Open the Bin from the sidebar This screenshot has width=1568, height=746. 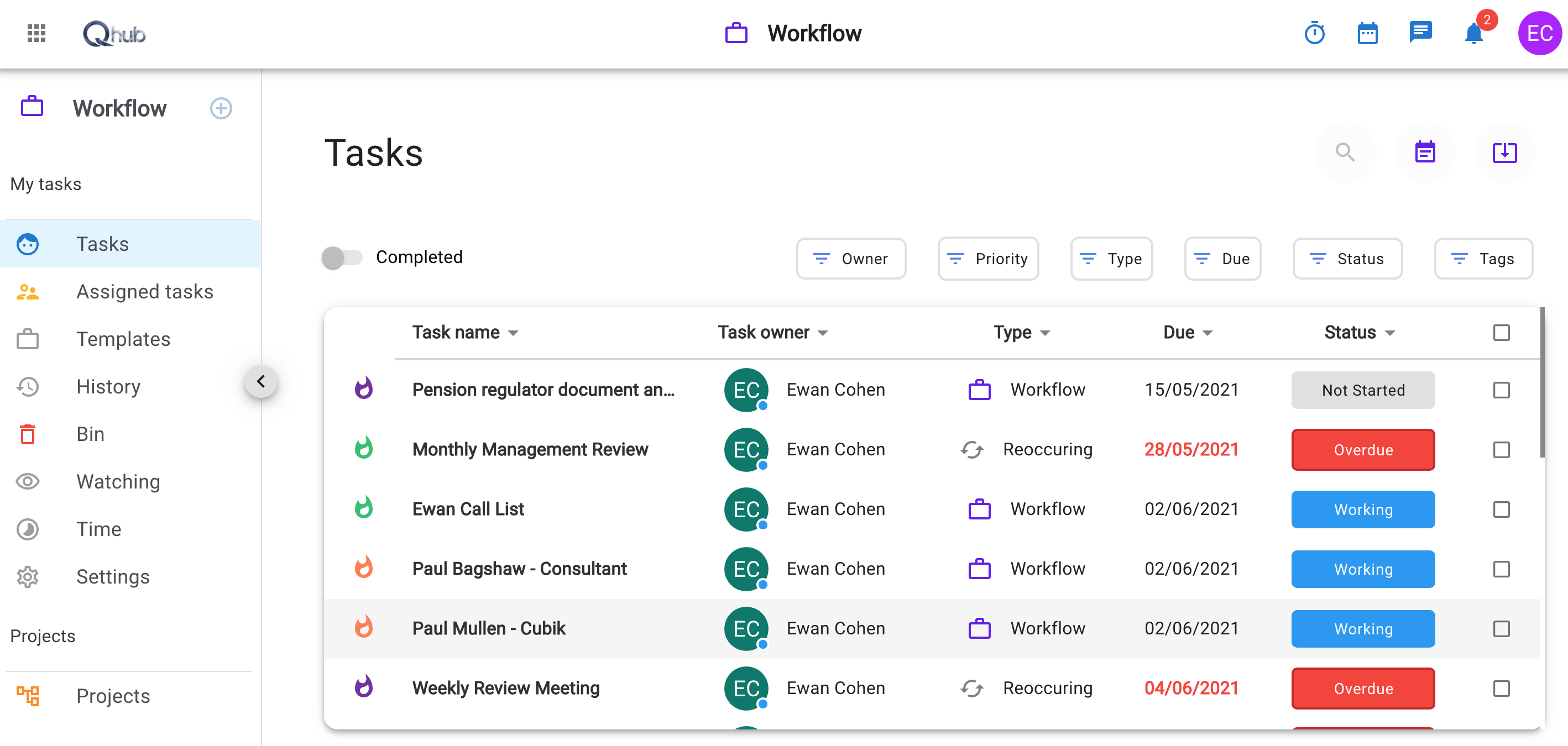point(91,434)
